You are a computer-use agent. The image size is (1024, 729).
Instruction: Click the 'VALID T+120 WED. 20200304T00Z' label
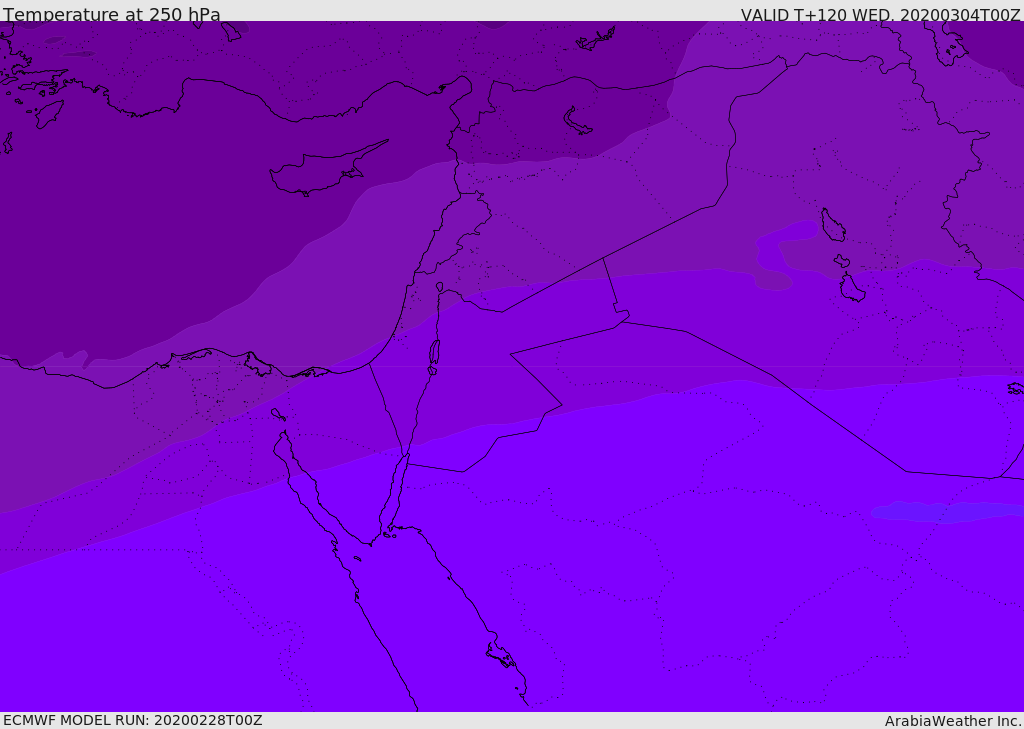(x=880, y=14)
